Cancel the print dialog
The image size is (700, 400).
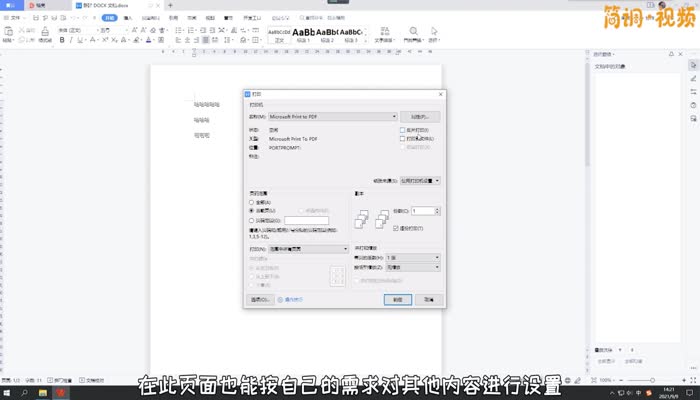click(429, 300)
